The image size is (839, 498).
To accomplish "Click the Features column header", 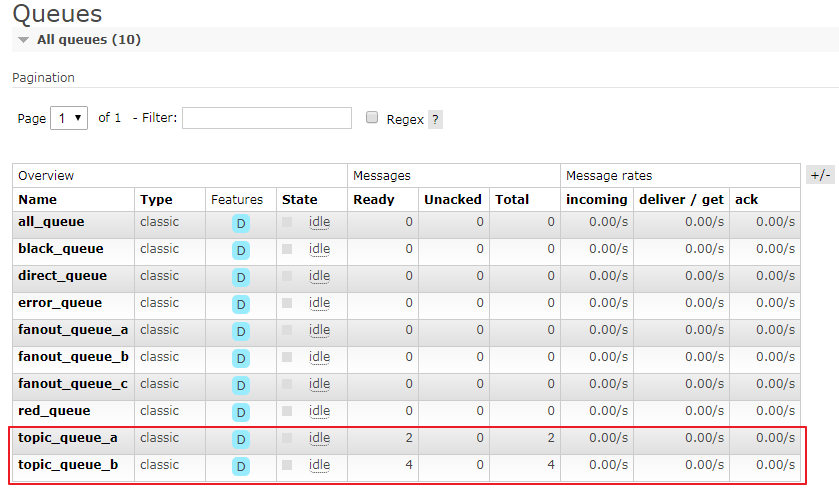I will (237, 200).
